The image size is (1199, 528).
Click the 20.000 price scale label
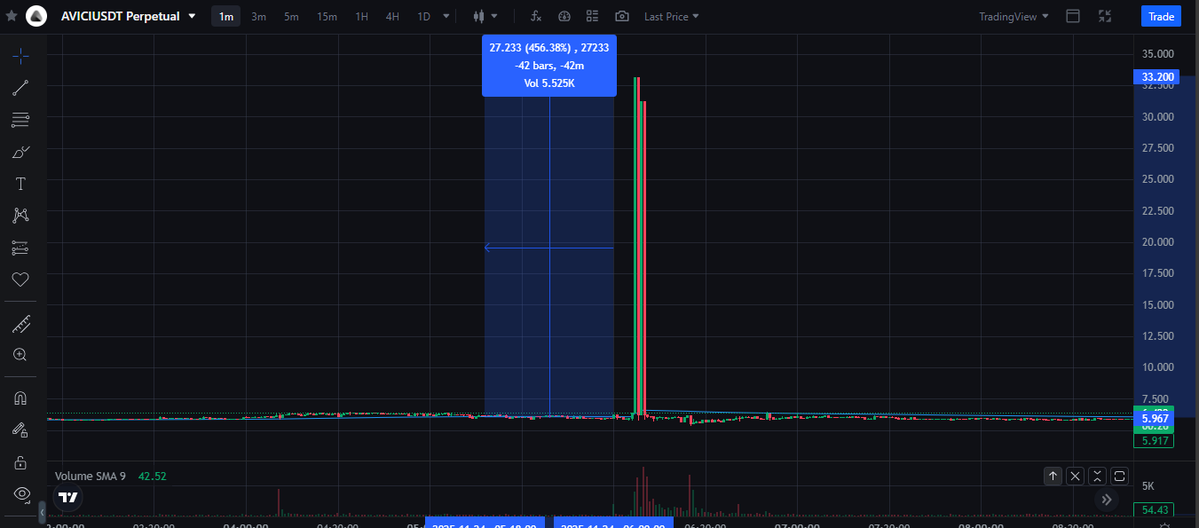pyautogui.click(x=1158, y=242)
